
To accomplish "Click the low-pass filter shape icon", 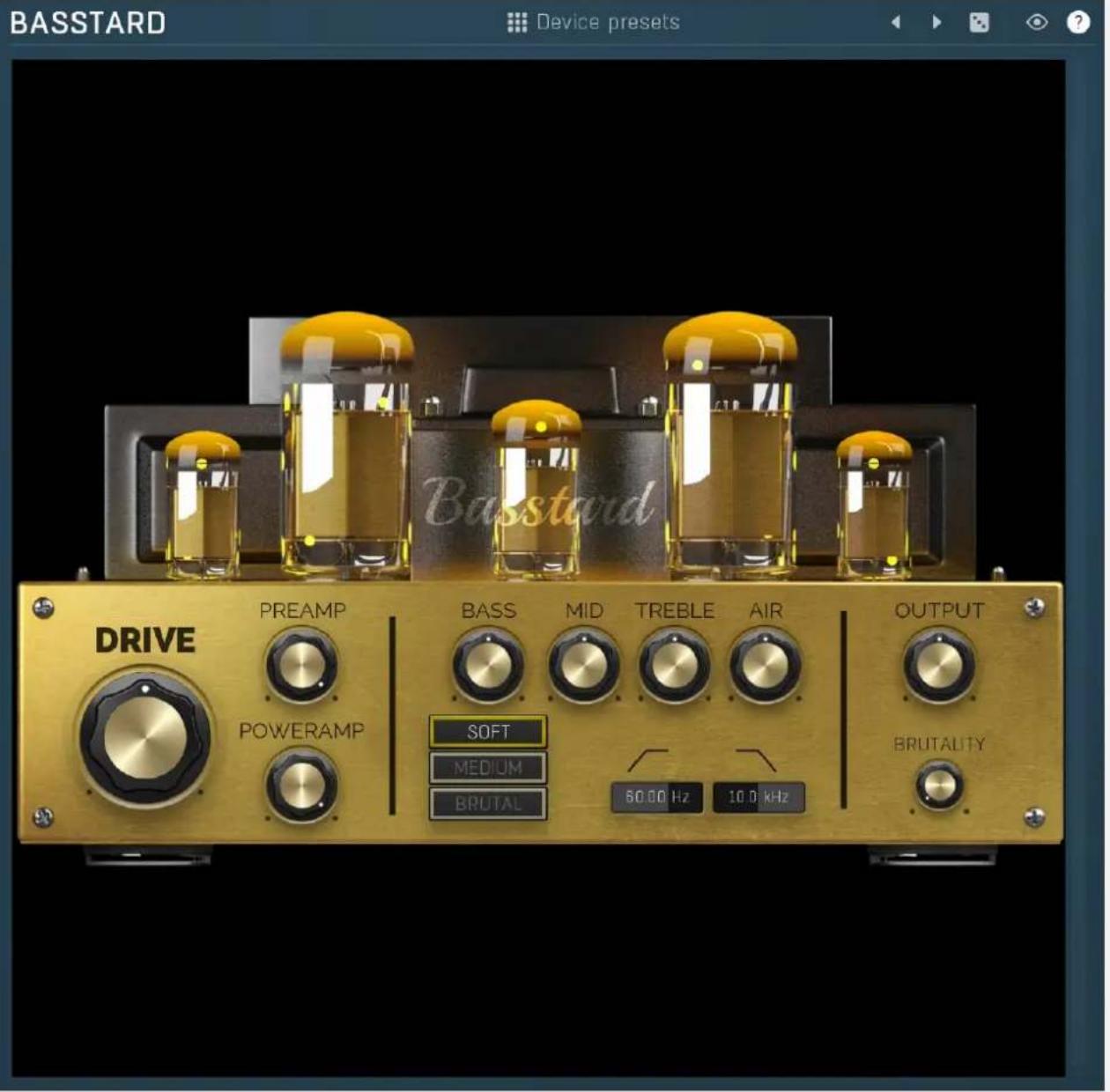I will point(757,760).
